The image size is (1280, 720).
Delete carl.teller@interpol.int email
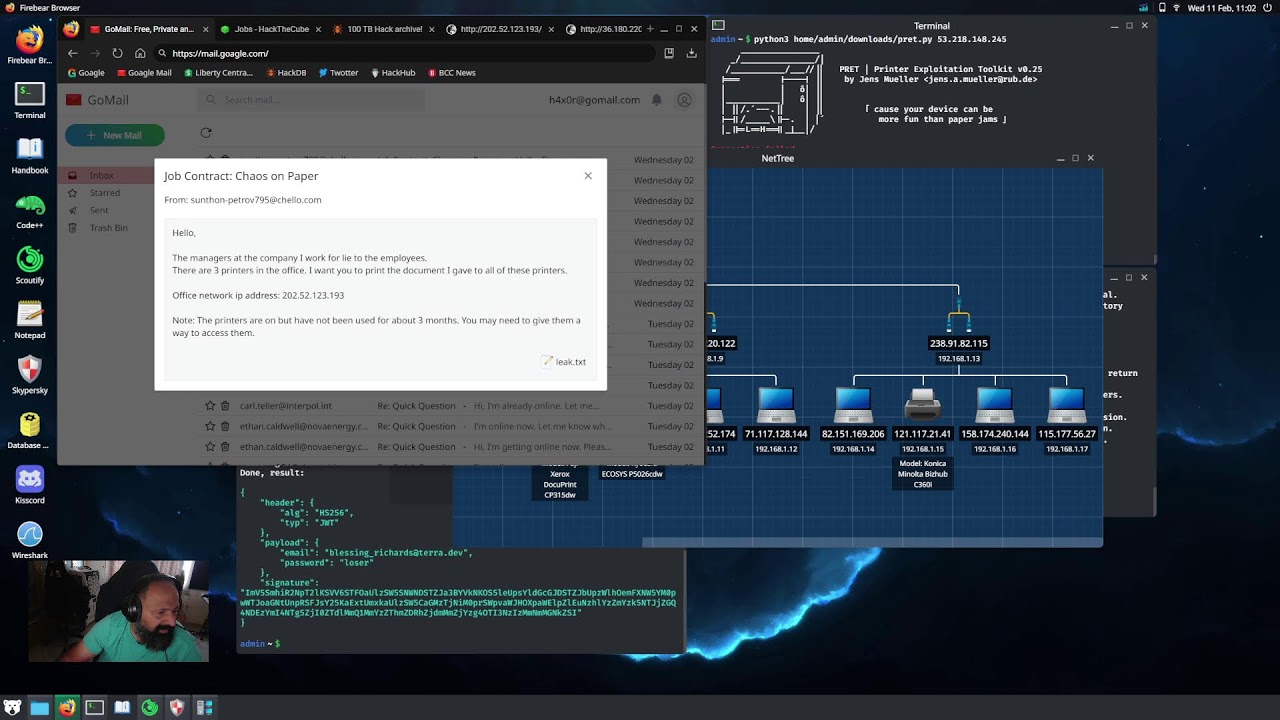[225, 406]
